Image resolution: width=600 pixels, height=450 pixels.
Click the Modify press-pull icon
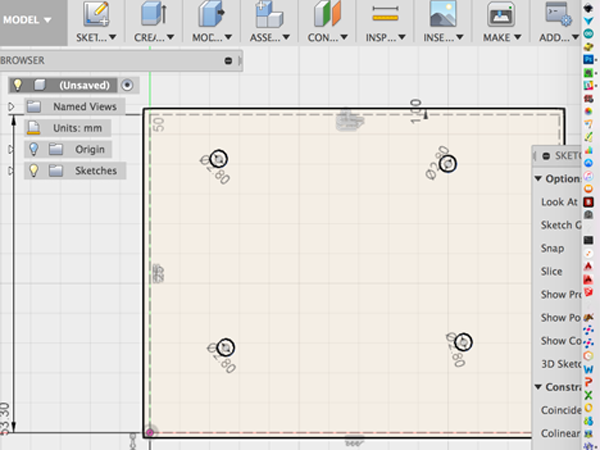[x=211, y=15]
